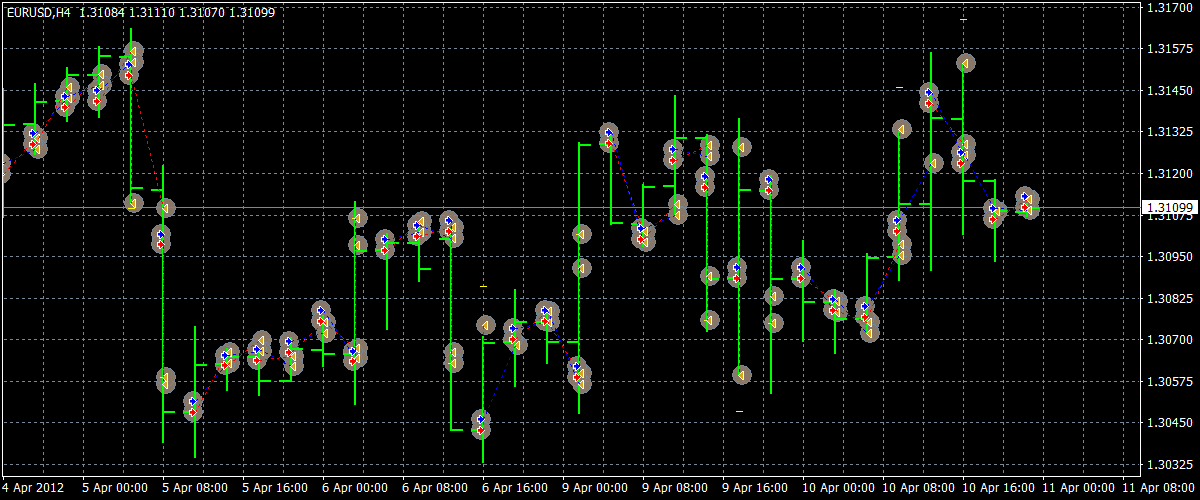Click the blue arrow at the 10 Apr high near 1.31450

point(929,93)
